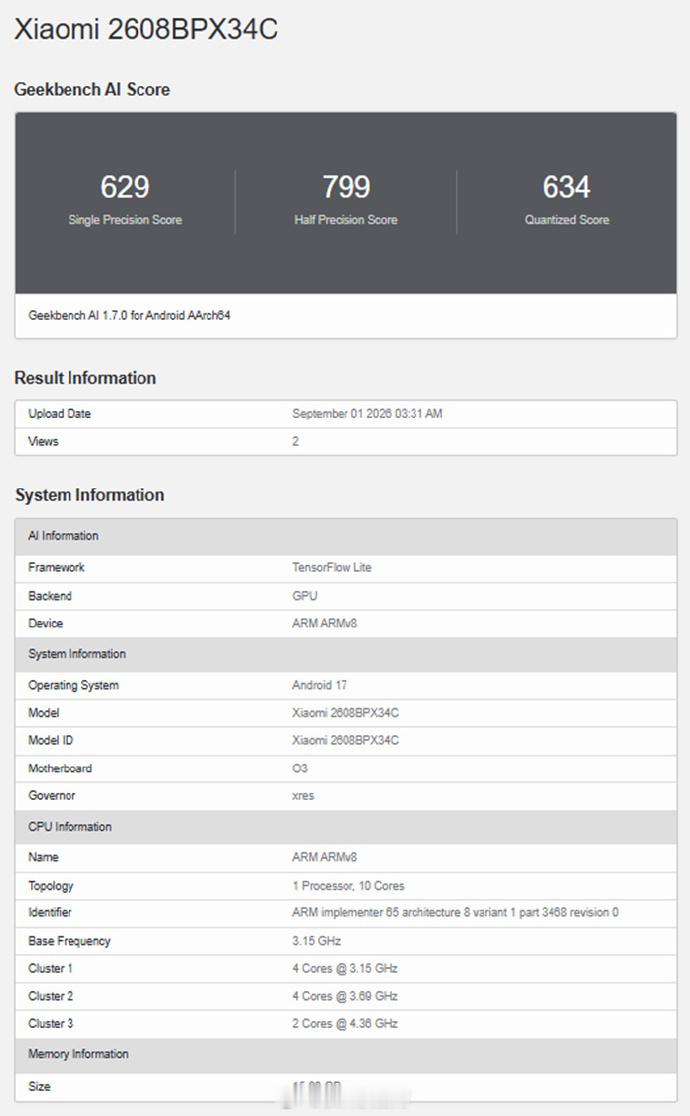Select the Model ID row value
This screenshot has width=690, height=1116.
[345, 740]
